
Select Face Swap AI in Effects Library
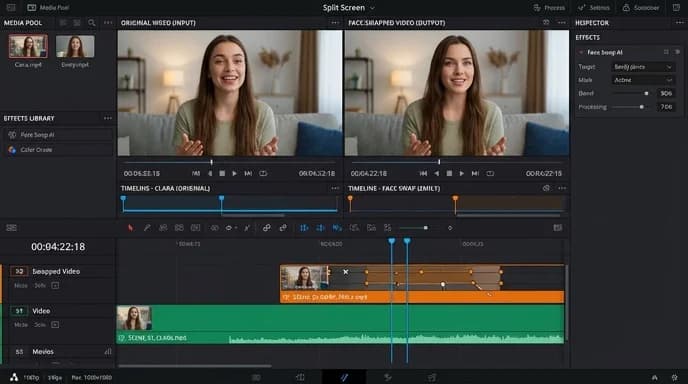(58, 135)
